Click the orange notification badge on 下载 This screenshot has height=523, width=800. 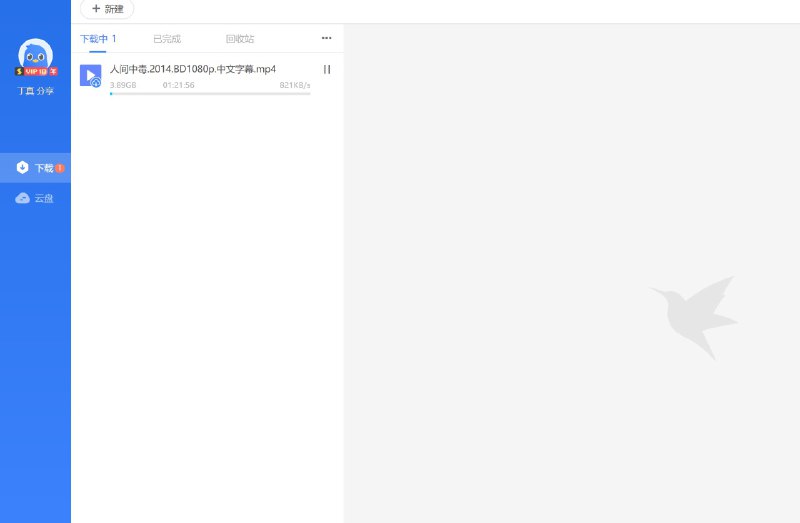click(60, 168)
